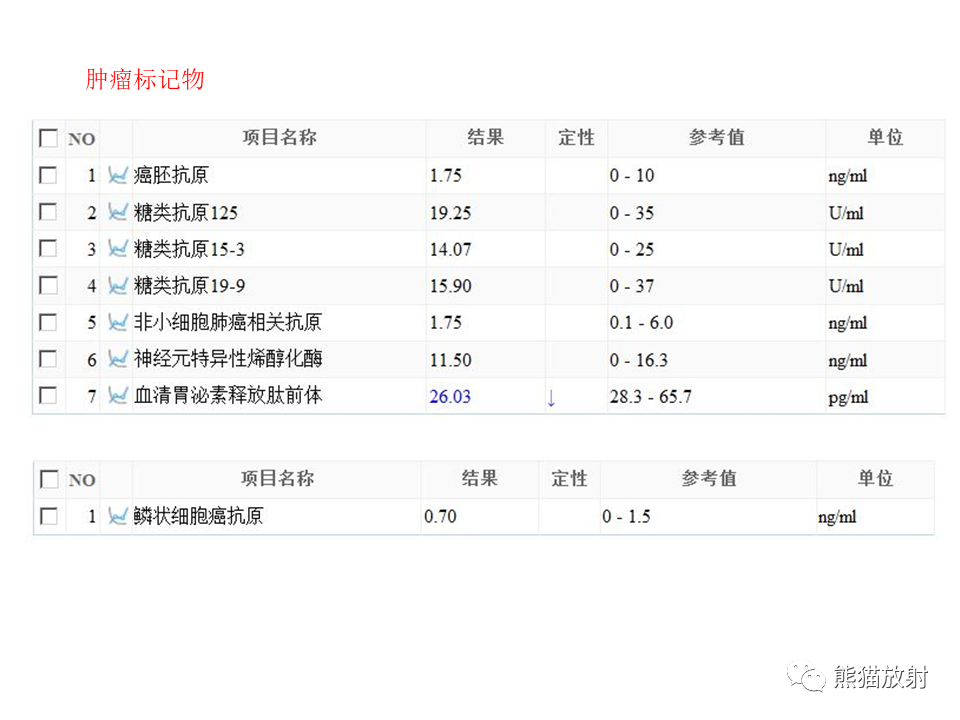Open trend chart icon for 癌胚抗原
The height and width of the screenshot is (720, 960).
pos(117,175)
